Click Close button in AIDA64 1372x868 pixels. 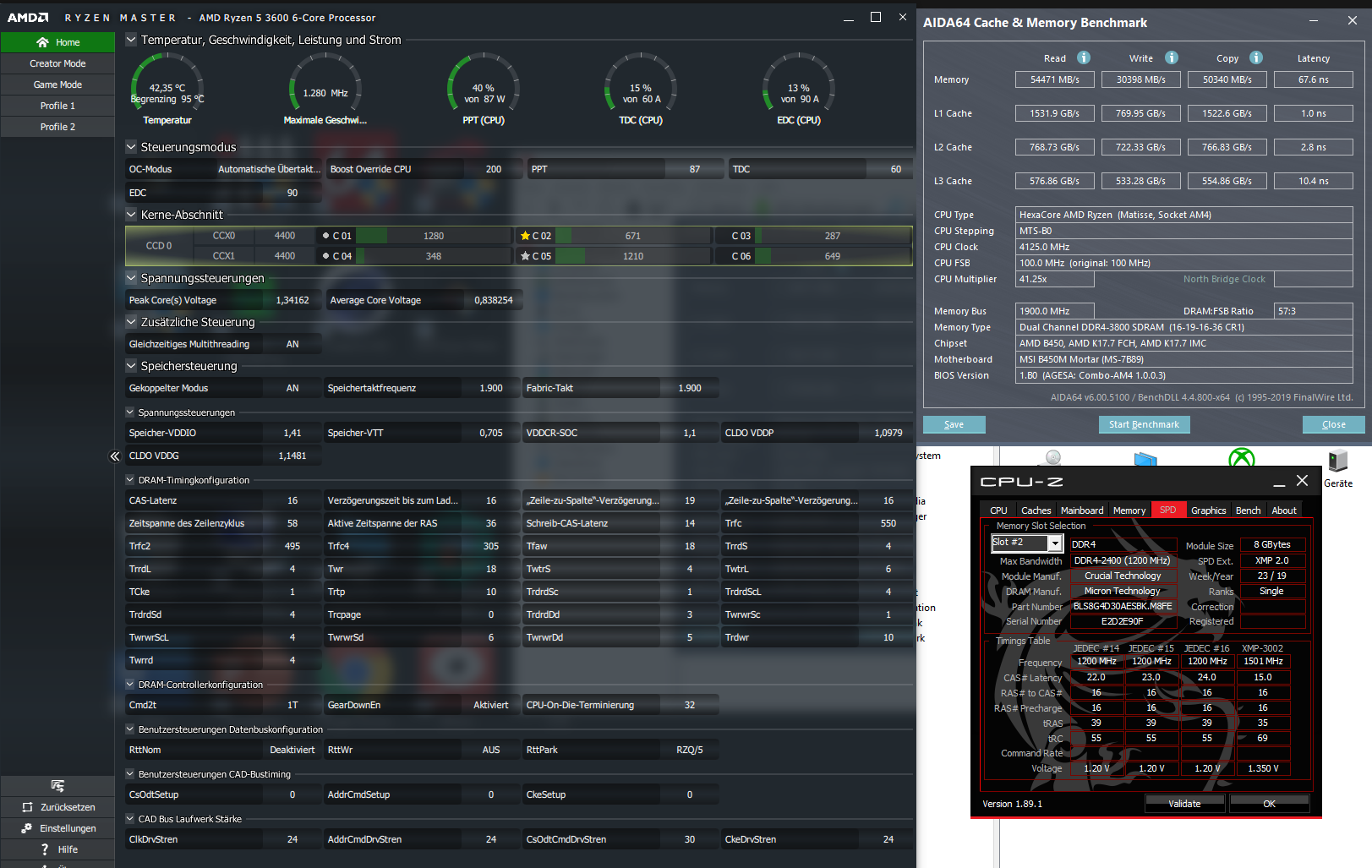coord(1333,424)
